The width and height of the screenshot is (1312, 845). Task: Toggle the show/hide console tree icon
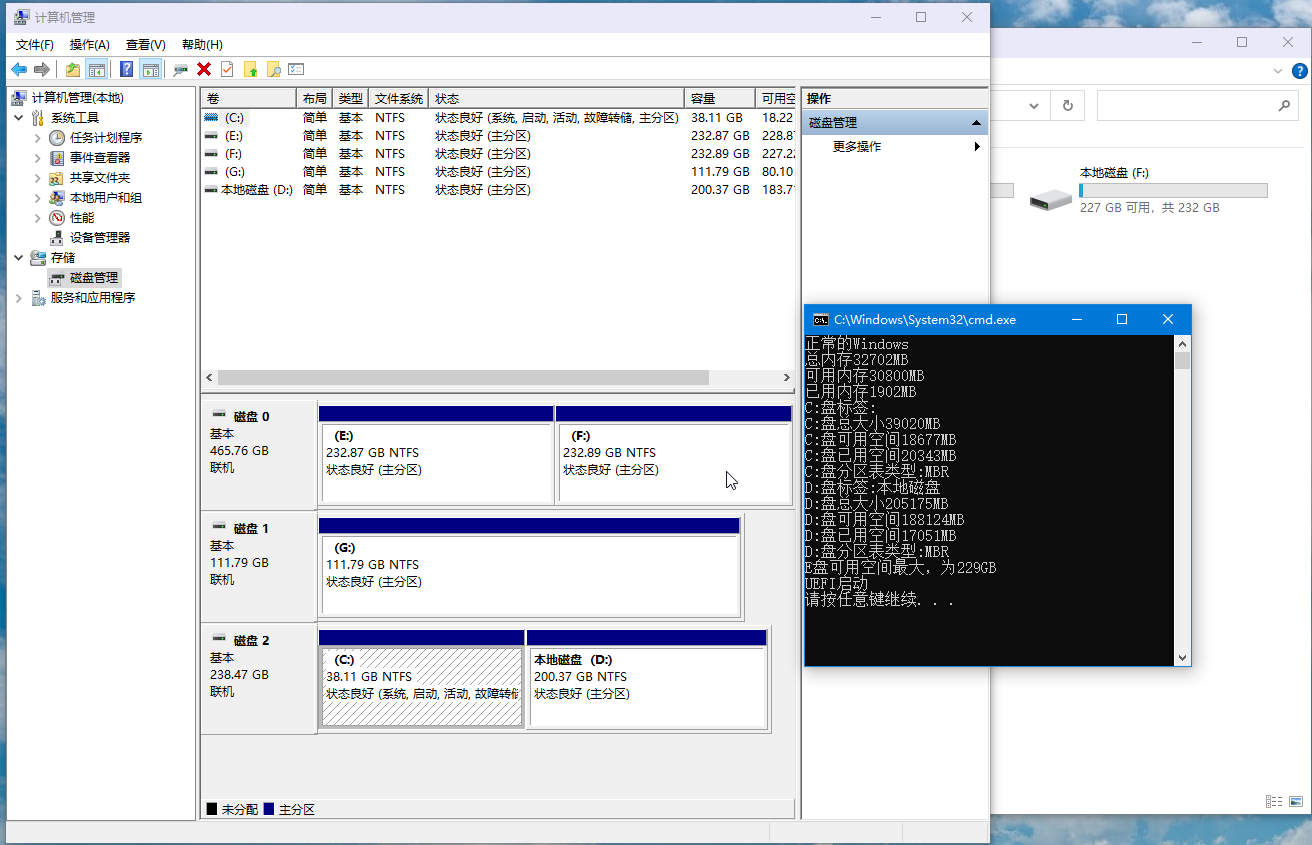[97, 69]
